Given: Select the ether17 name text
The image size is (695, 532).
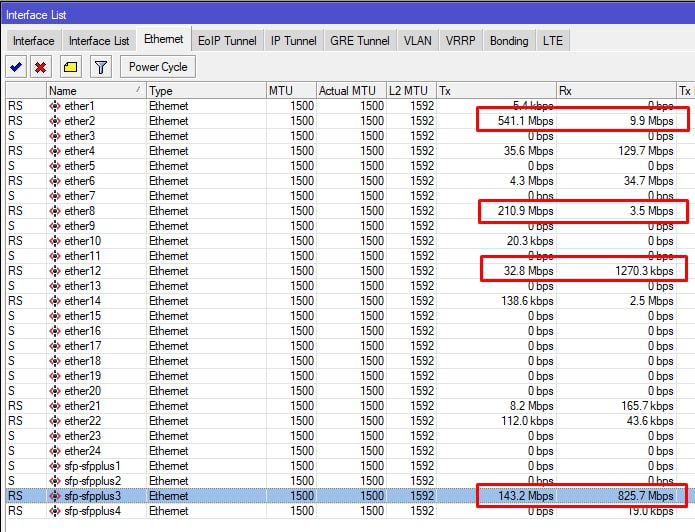Looking at the screenshot, I should pyautogui.click(x=82, y=346).
